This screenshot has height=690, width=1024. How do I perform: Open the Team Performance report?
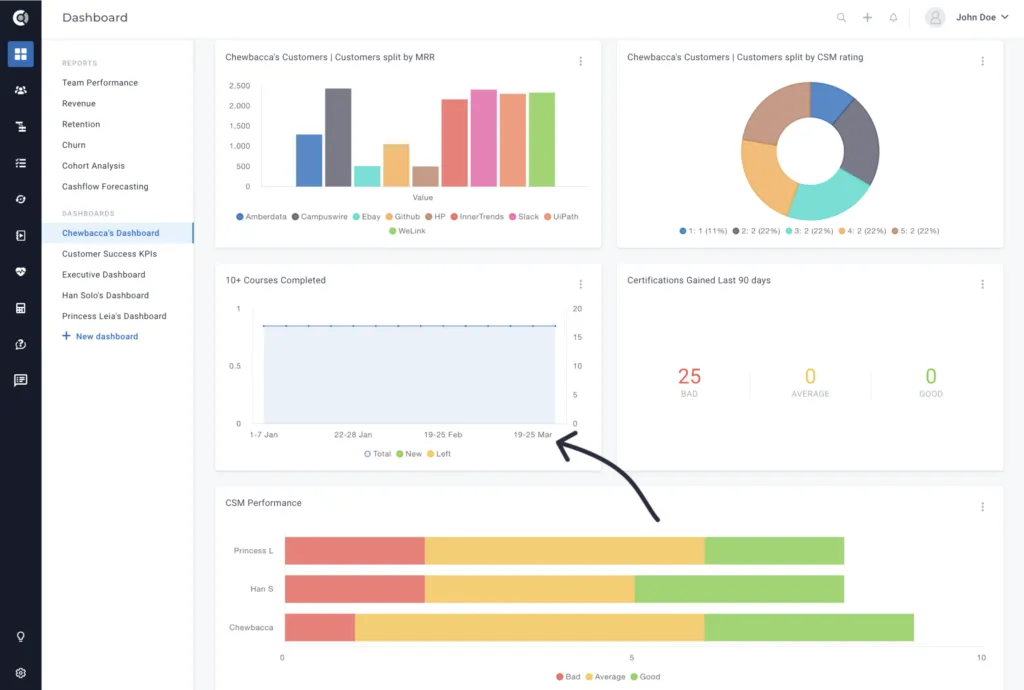pos(100,83)
